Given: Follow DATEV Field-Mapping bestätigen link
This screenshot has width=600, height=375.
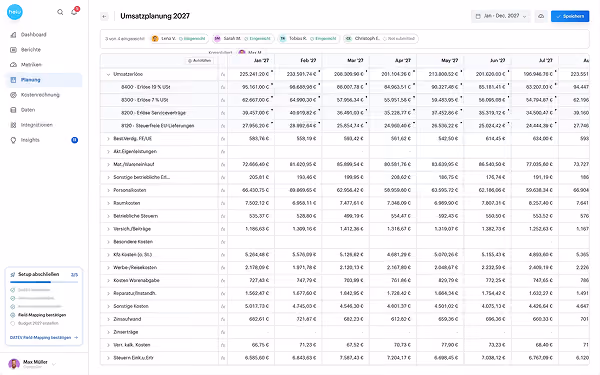Looking at the screenshot, I should click(44, 338).
